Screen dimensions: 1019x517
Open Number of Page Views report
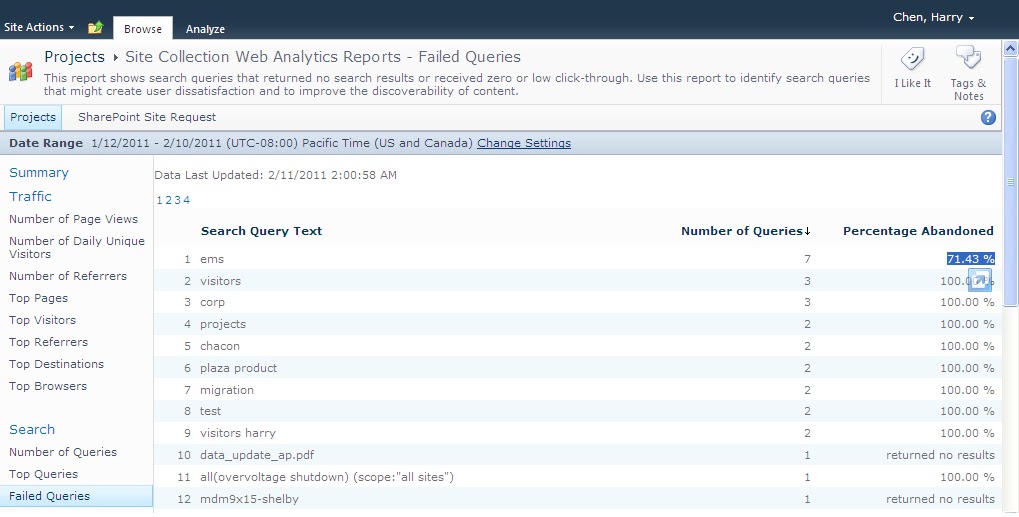(73, 220)
